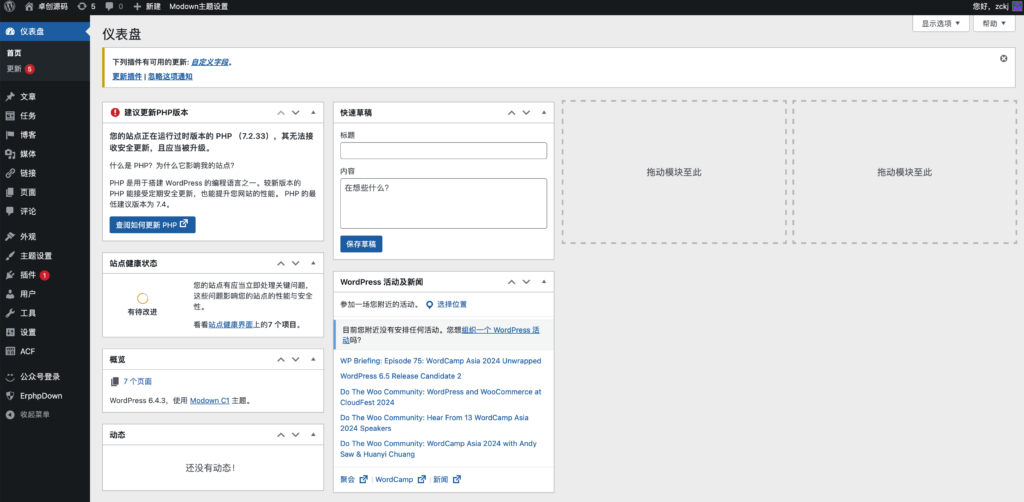The height and width of the screenshot is (502, 1024).
Task: Collapse the sidebar with 收起菜单
Action: pos(34,413)
